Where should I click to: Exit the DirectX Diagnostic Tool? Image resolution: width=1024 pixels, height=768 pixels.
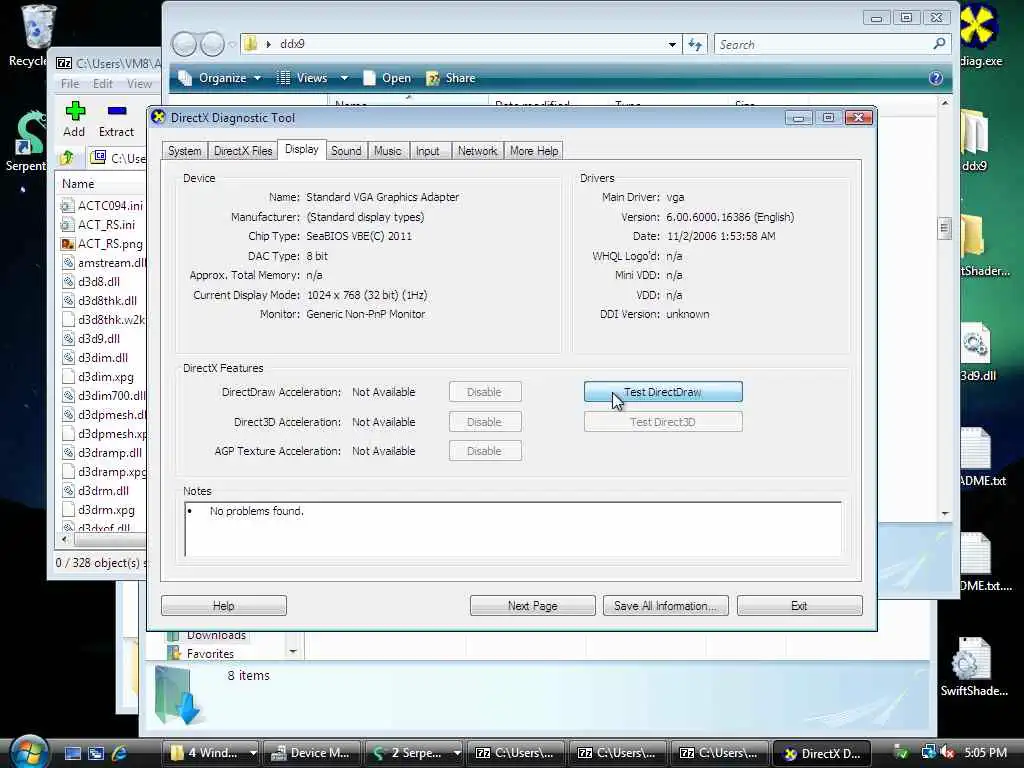coord(799,605)
